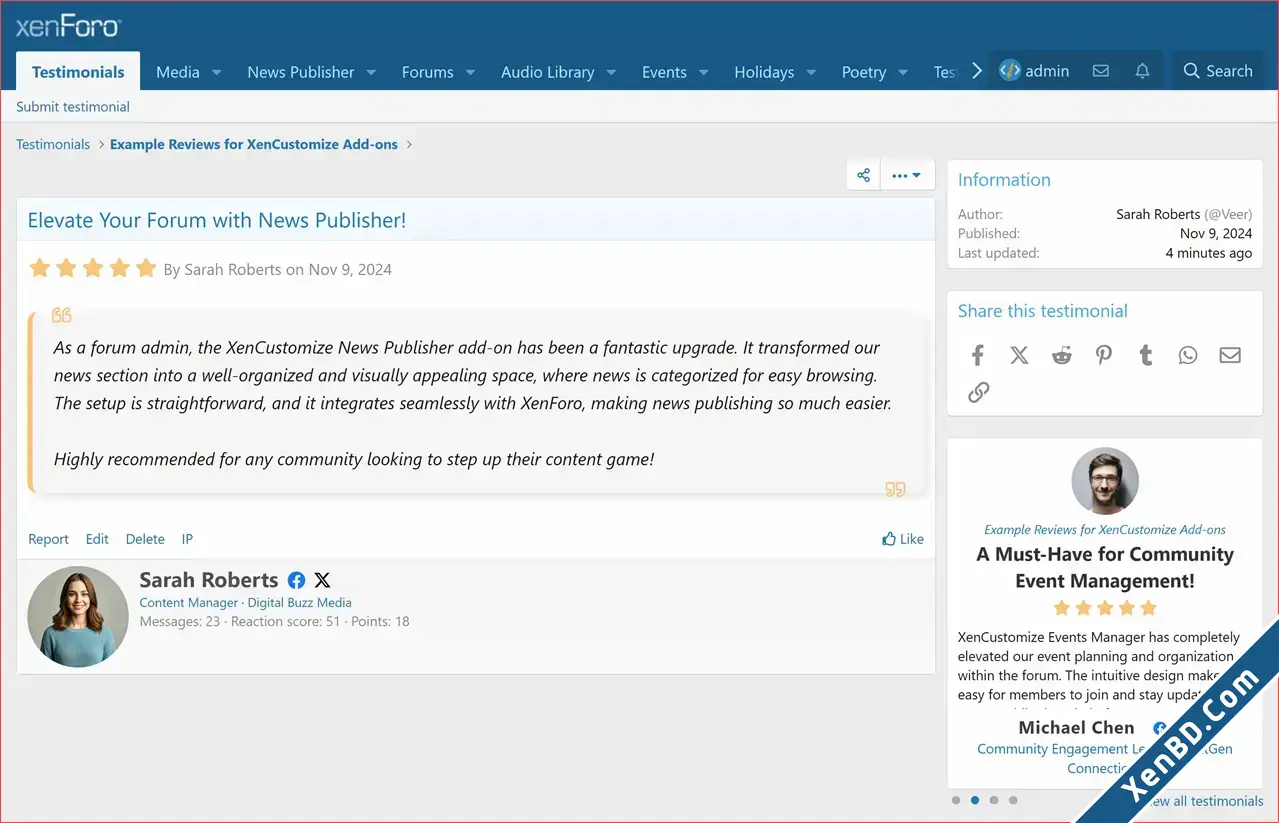Open the admin account menu
This screenshot has height=823, width=1279.
[x=1034, y=71]
